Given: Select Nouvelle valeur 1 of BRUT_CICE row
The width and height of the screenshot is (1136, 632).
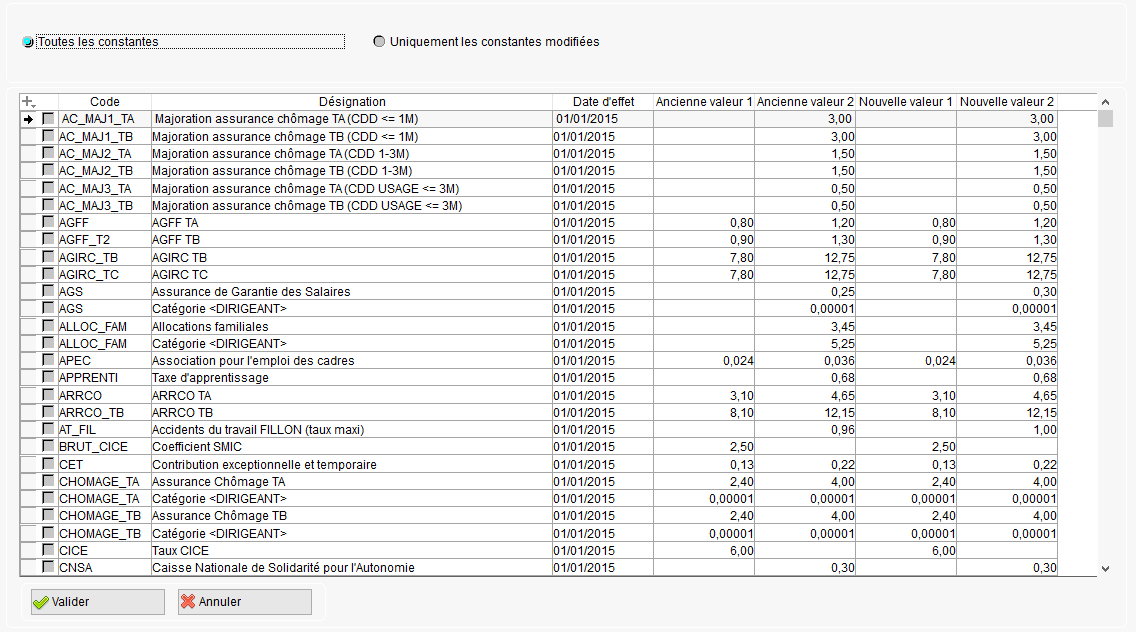Looking at the screenshot, I should coord(906,446).
